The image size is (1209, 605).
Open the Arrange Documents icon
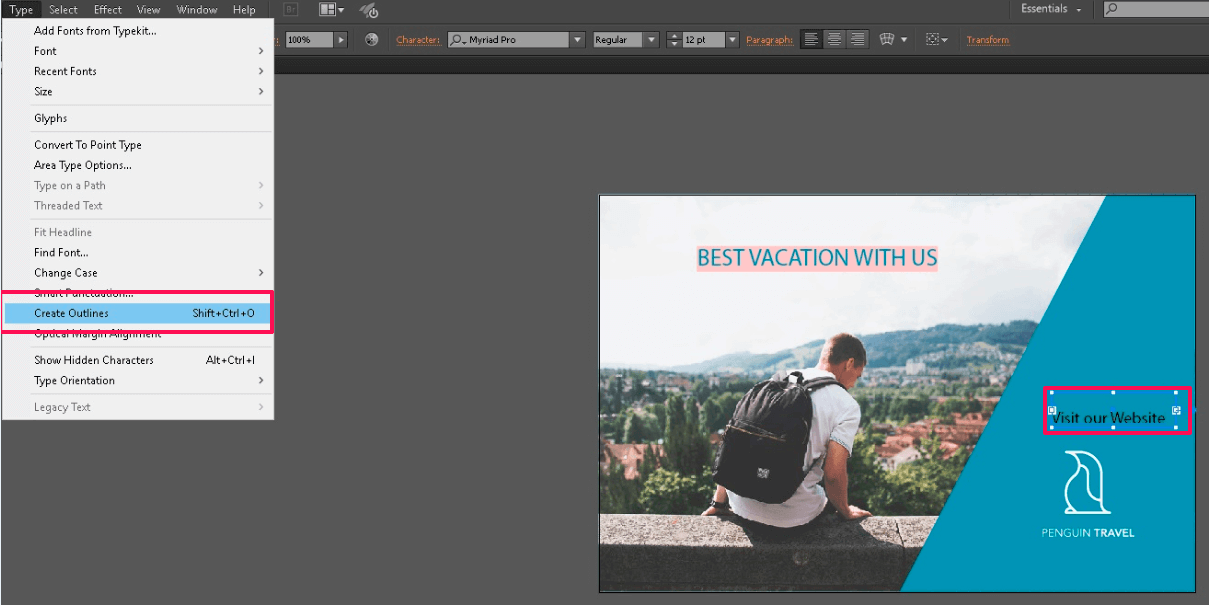click(x=325, y=9)
